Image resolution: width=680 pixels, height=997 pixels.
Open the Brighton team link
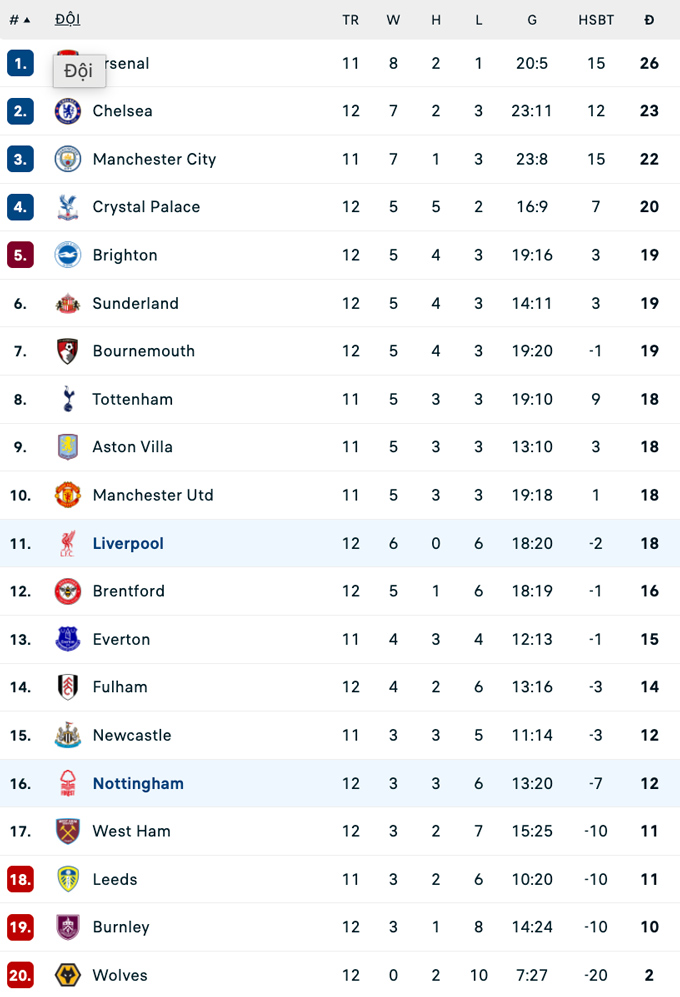pyautogui.click(x=125, y=255)
